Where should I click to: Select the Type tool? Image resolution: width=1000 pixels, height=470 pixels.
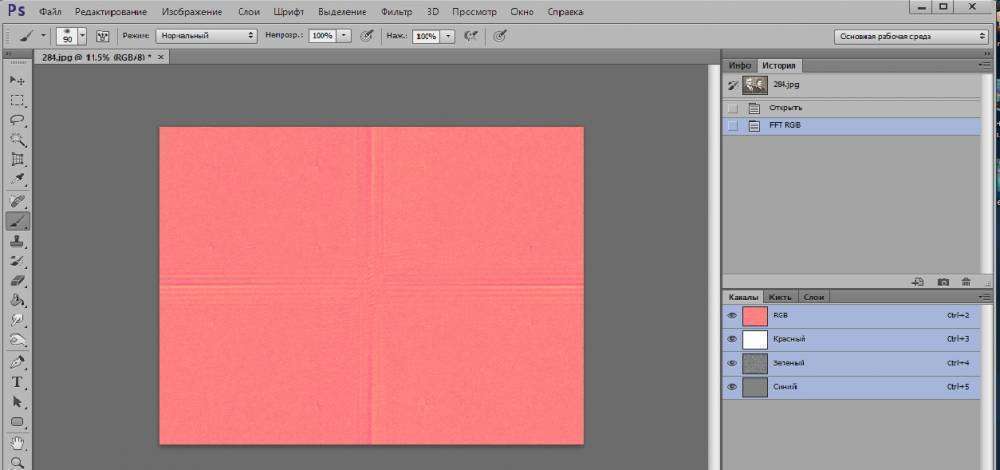point(17,382)
